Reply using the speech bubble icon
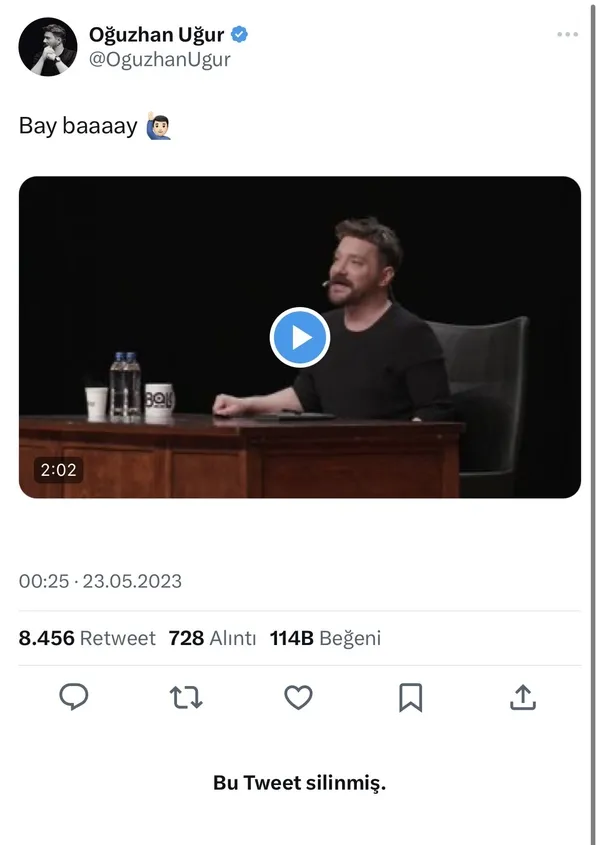Image resolution: width=600 pixels, height=845 pixels. [x=74, y=697]
